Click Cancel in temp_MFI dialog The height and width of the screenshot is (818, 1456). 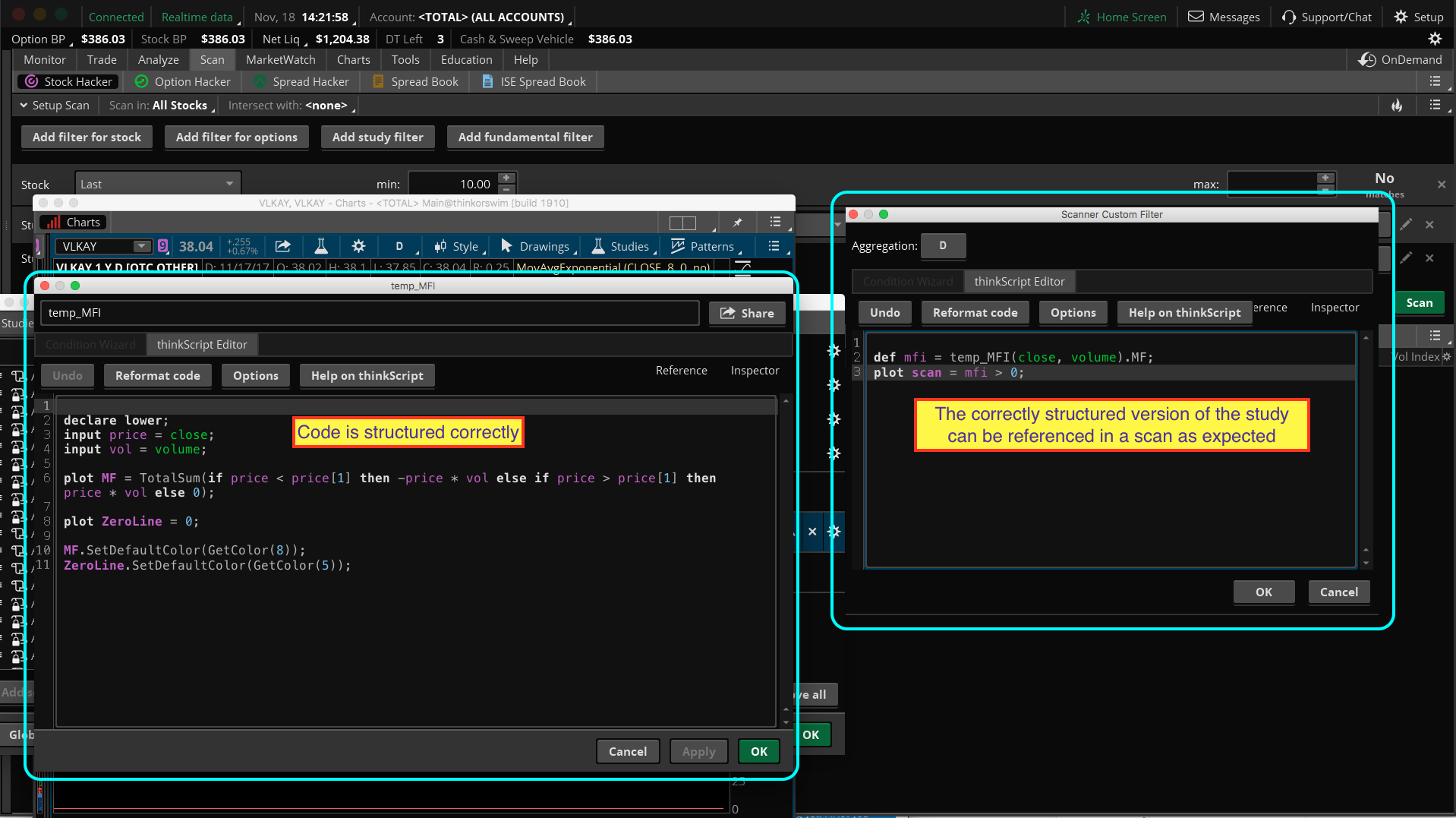point(628,751)
